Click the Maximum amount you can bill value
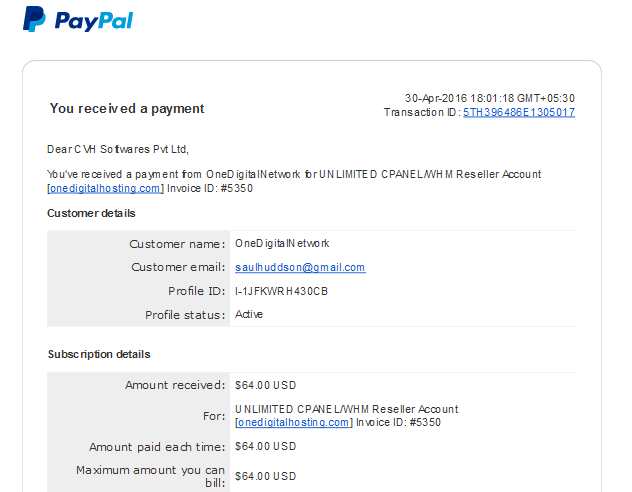632x492 pixels. (266, 476)
